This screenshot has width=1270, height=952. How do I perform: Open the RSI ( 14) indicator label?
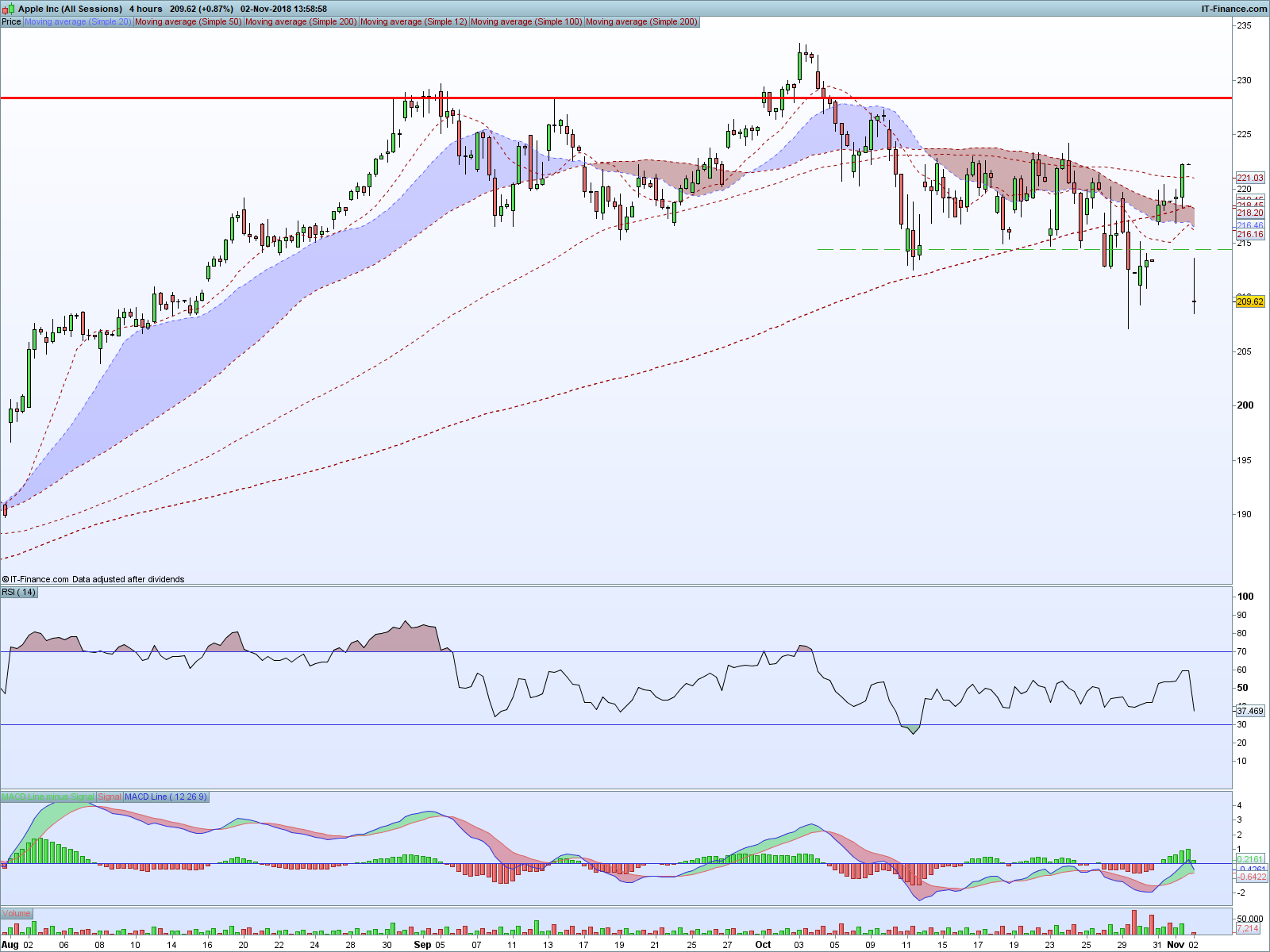pyautogui.click(x=19, y=593)
